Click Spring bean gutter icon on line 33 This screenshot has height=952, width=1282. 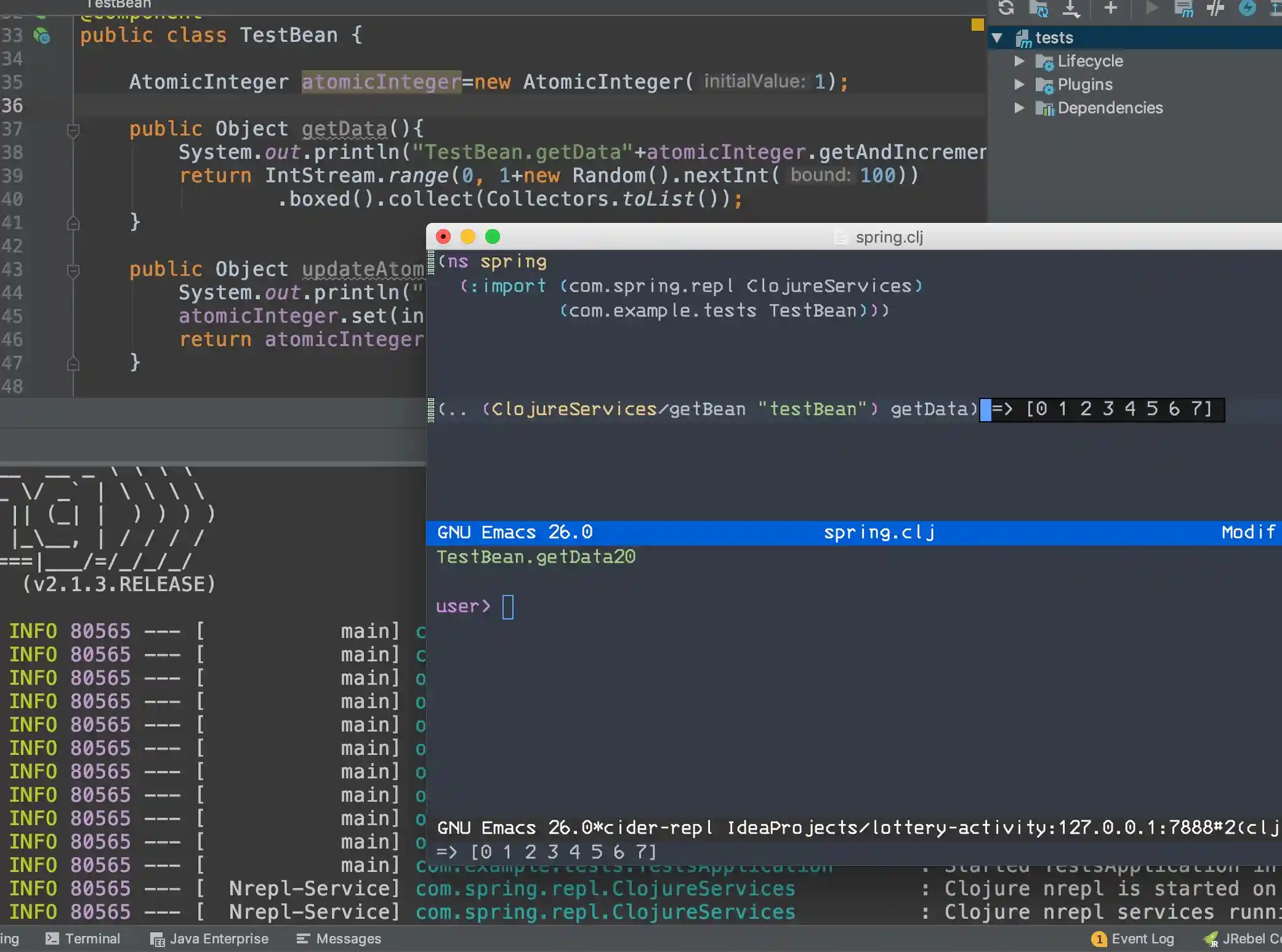42,36
